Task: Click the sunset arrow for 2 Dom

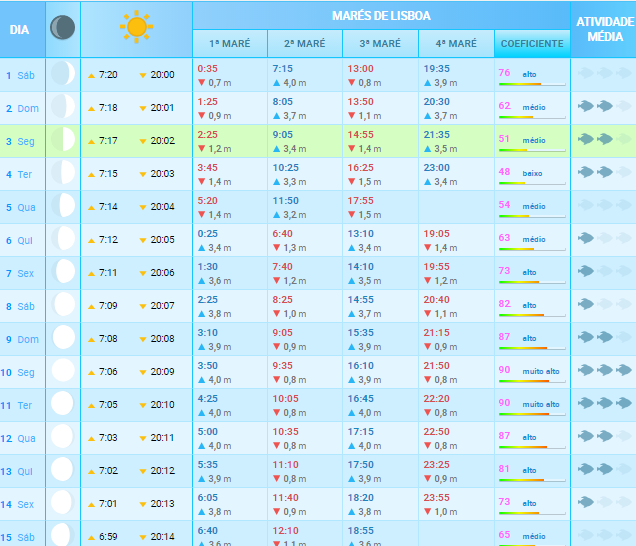Action: click(143, 108)
